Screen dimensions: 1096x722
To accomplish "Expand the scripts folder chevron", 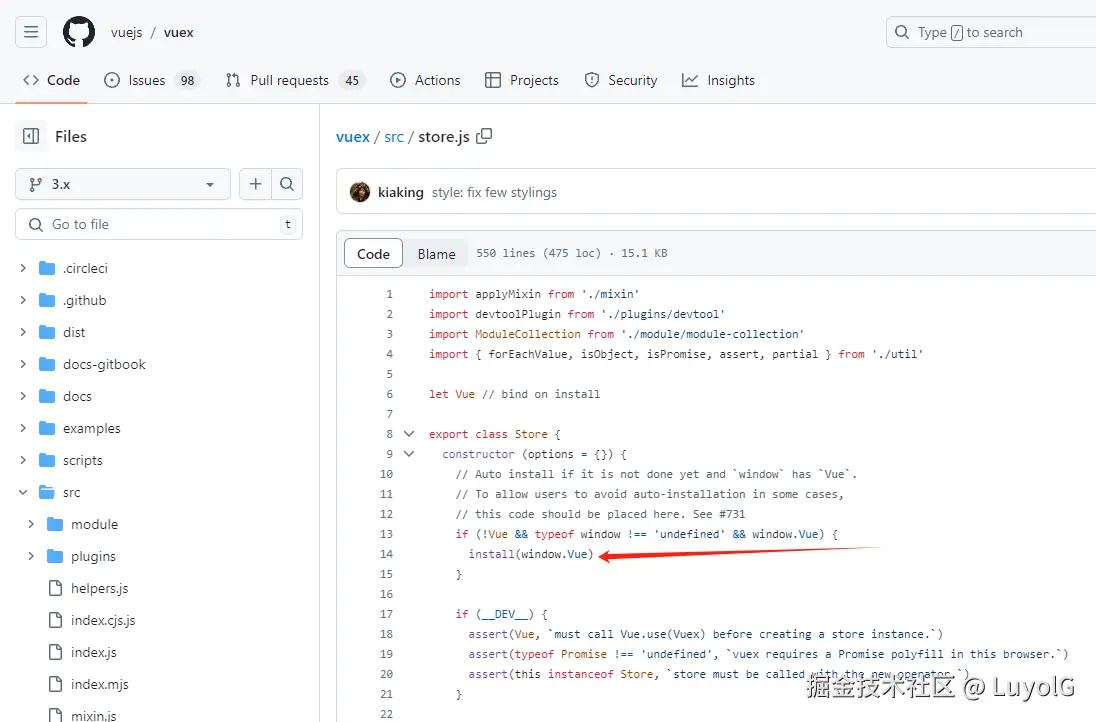I will tap(23, 461).
